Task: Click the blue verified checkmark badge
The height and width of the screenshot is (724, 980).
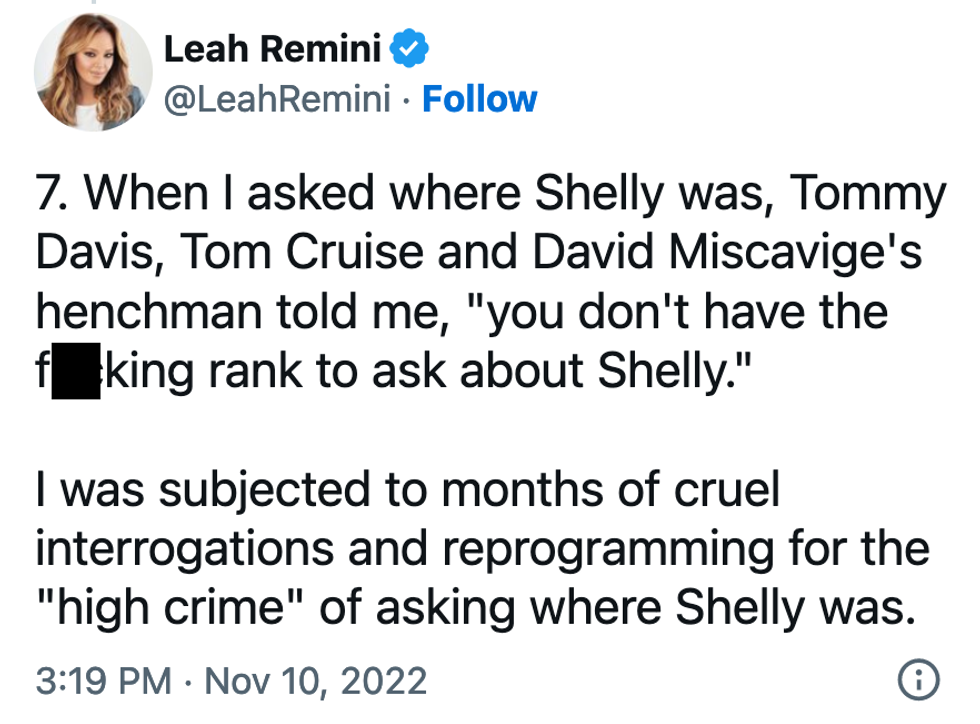Action: [412, 46]
